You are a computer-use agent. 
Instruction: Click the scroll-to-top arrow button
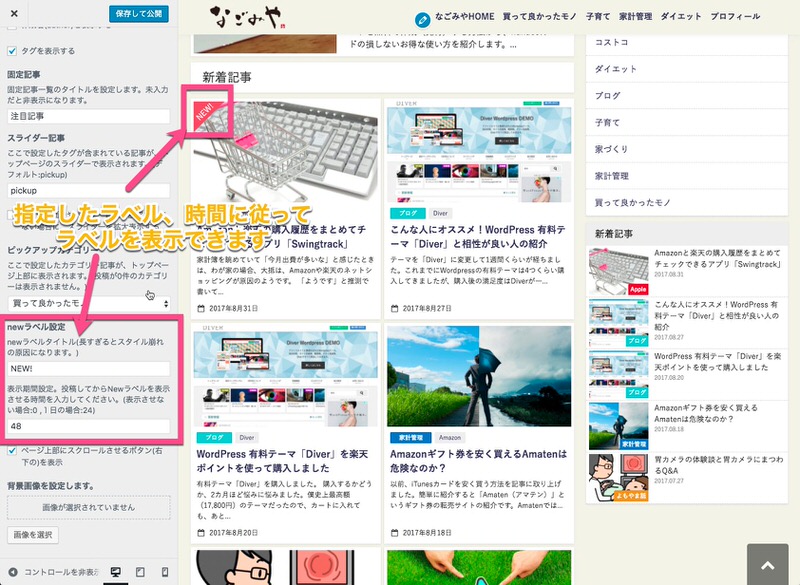point(767,565)
